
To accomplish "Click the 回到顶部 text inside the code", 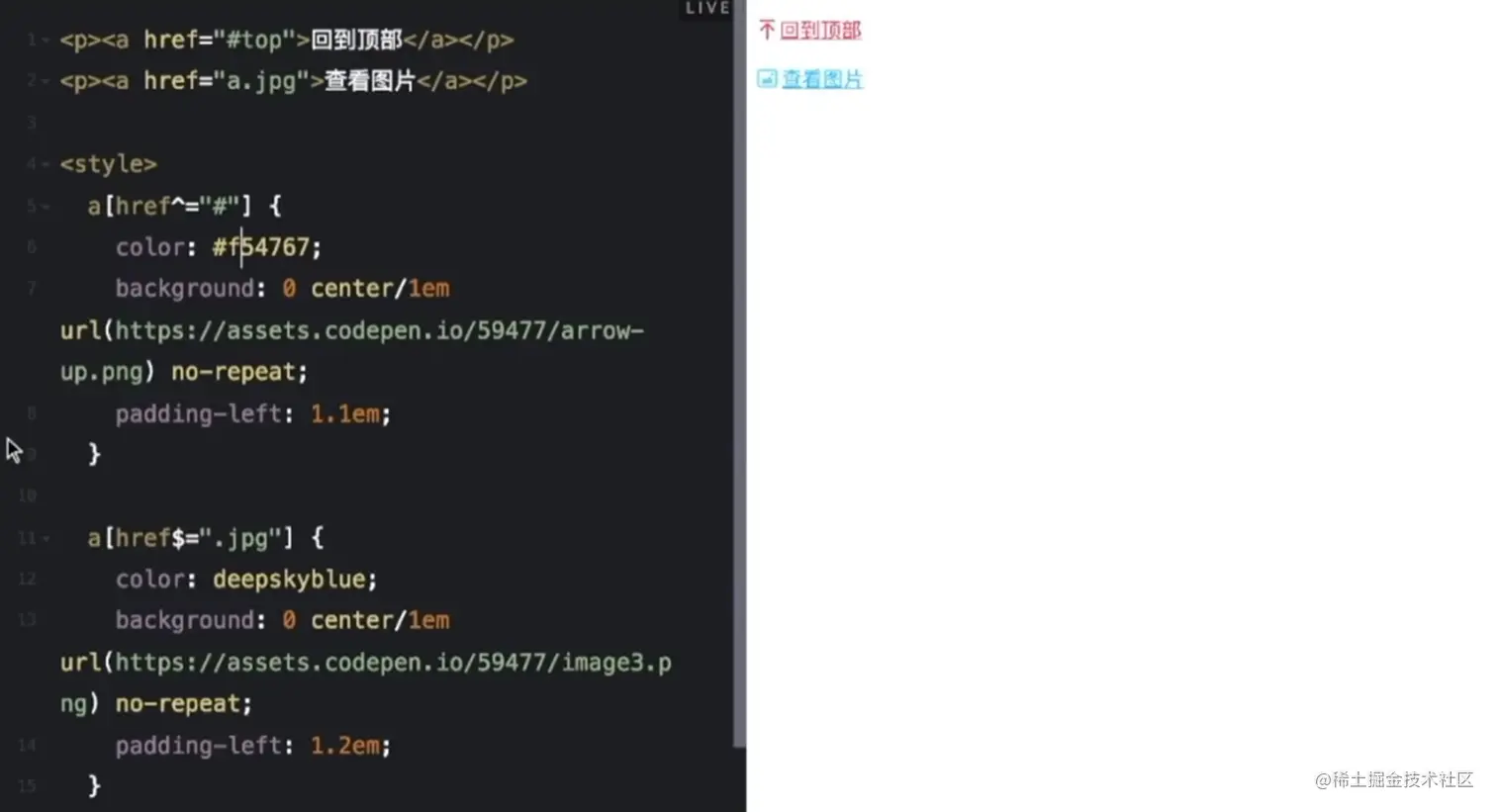I will pos(356,41).
